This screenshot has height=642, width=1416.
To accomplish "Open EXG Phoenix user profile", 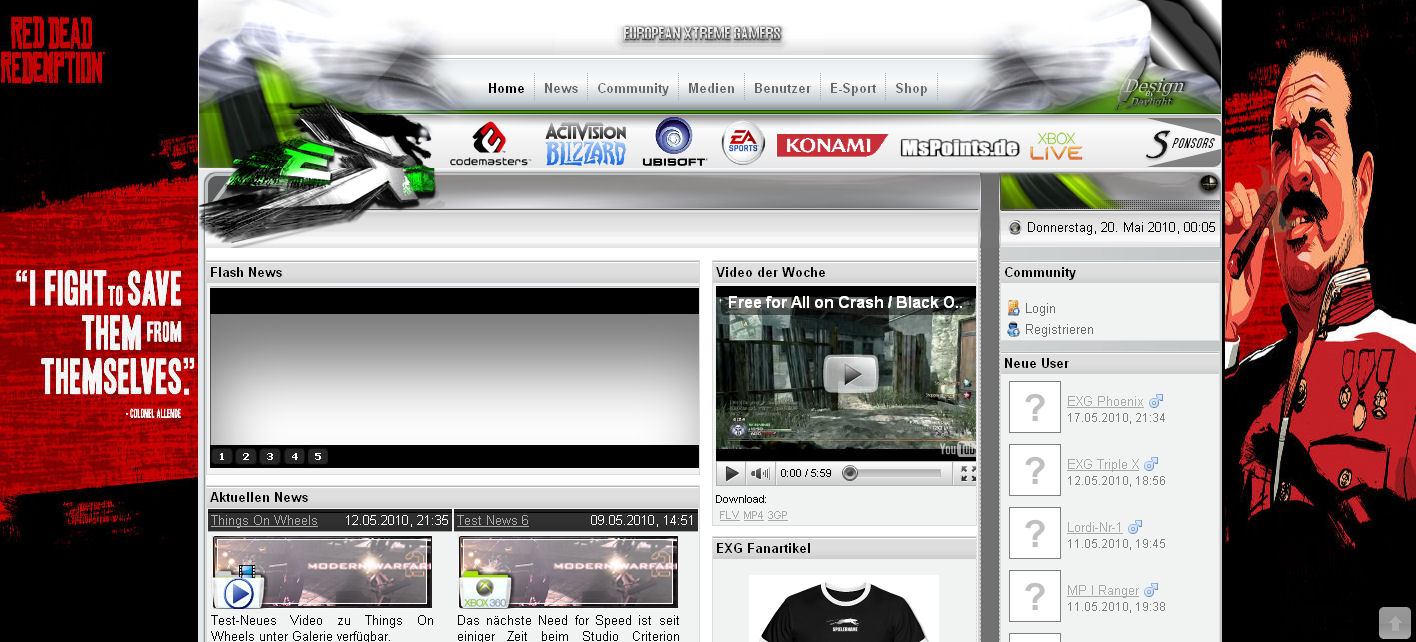I will (1105, 402).
